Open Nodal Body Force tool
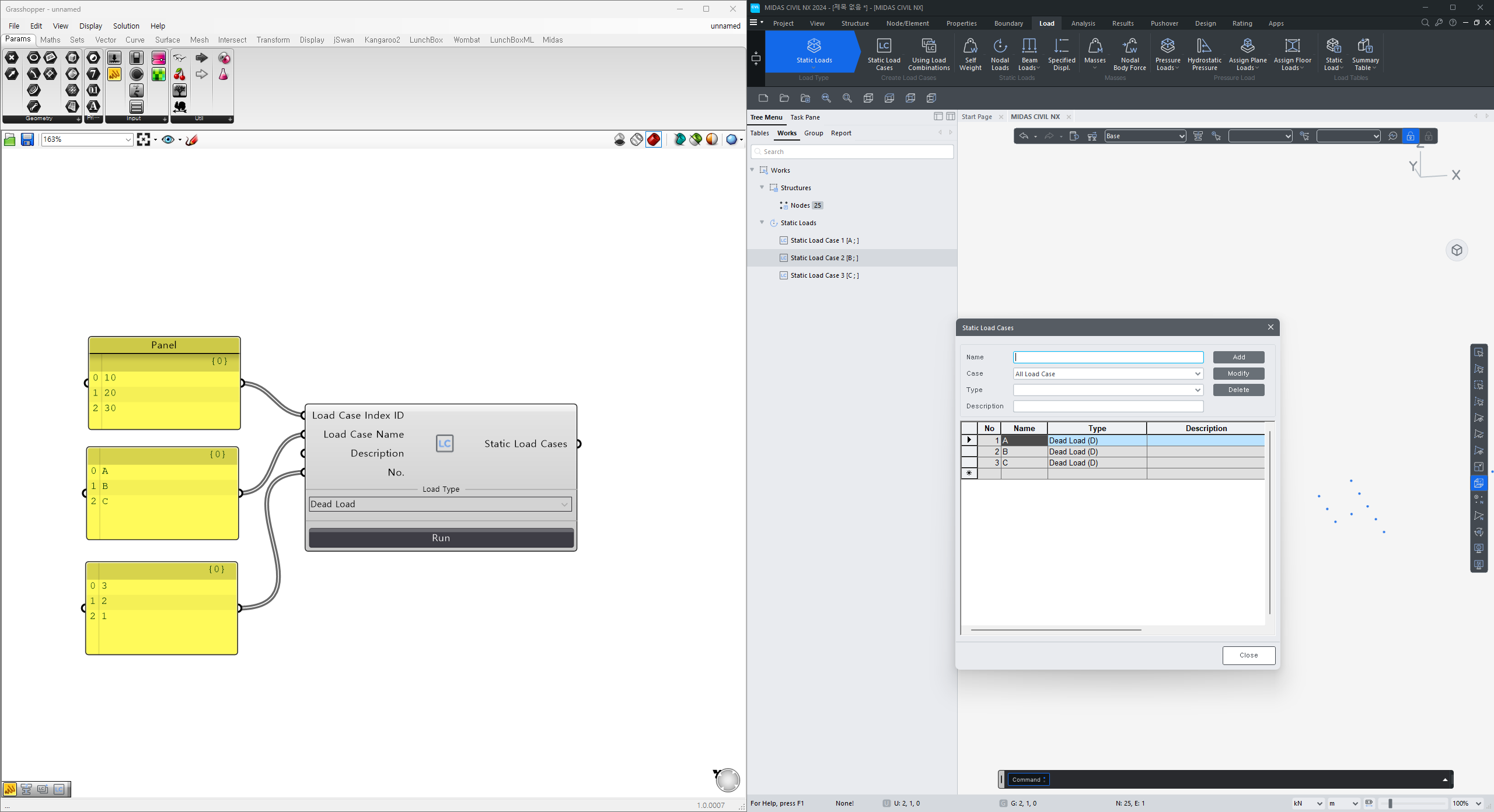 tap(1129, 55)
